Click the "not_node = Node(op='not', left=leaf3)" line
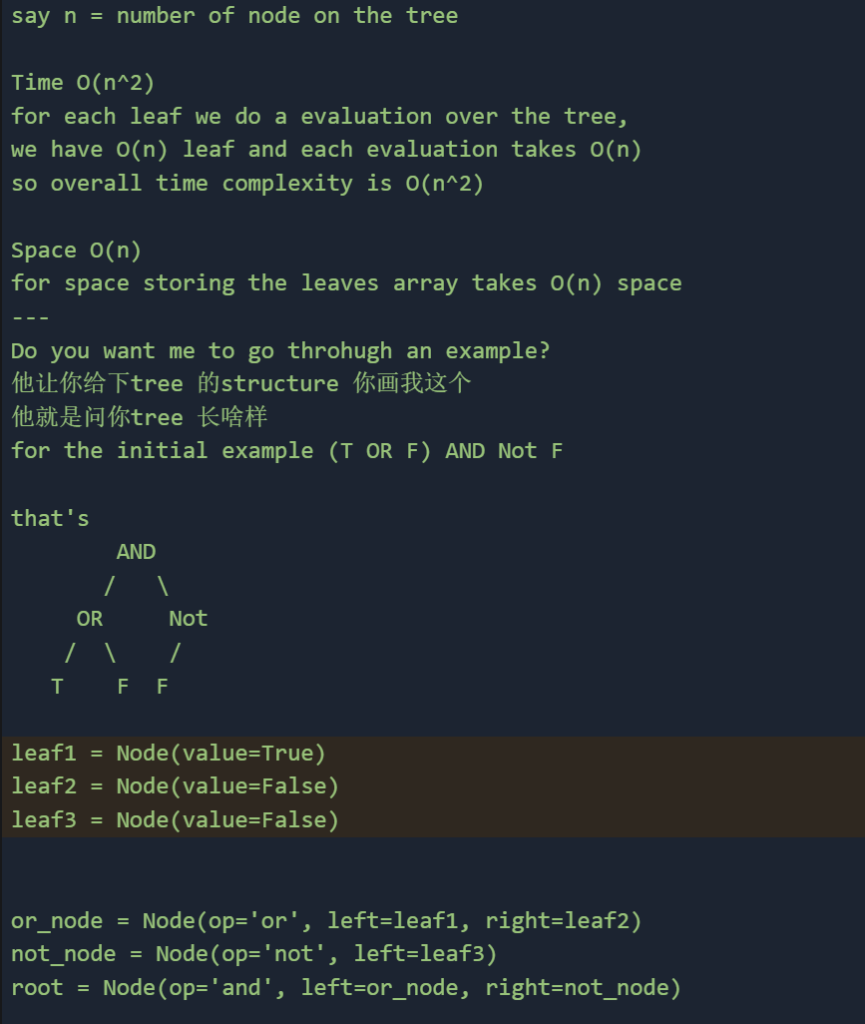The height and width of the screenshot is (1024, 865). (254, 954)
